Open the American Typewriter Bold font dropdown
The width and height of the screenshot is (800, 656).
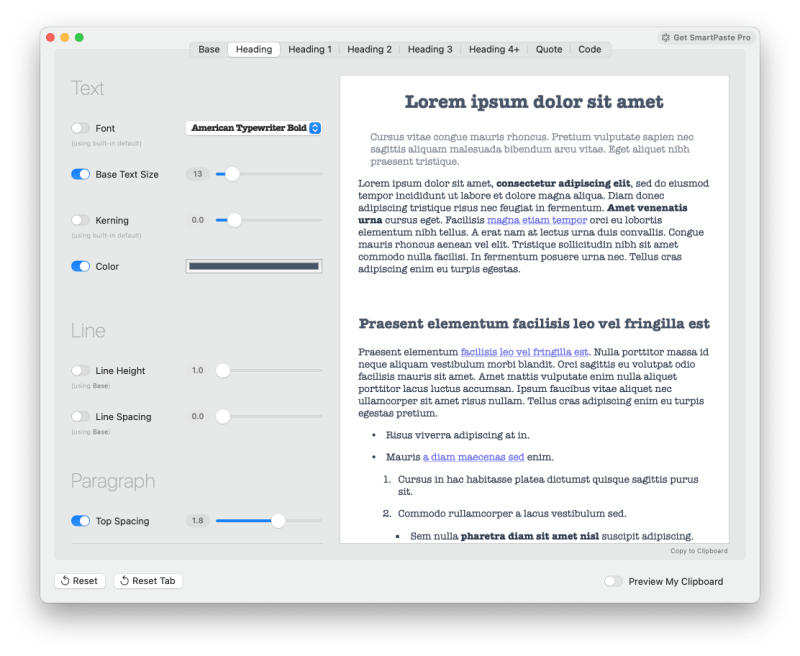click(x=253, y=128)
